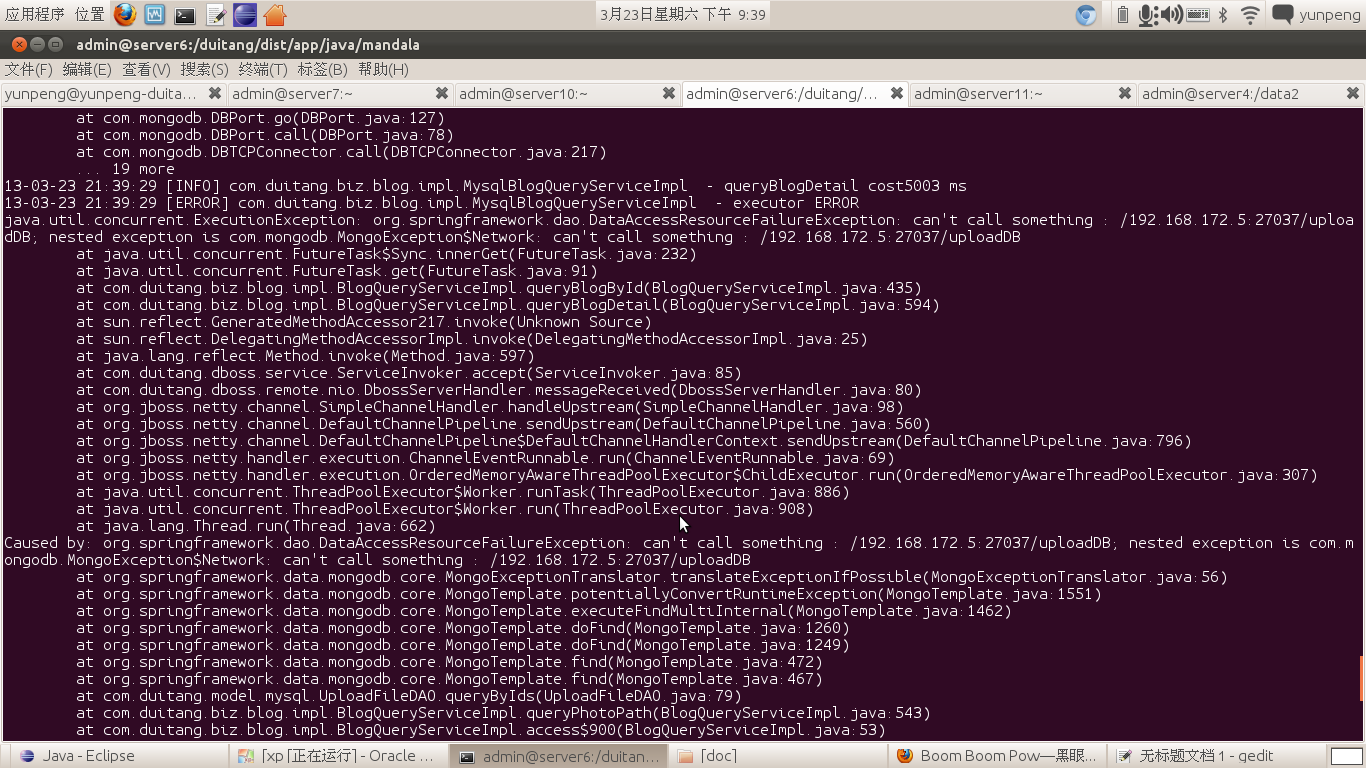
Task: Minimize the terminal window
Action: 37,44
